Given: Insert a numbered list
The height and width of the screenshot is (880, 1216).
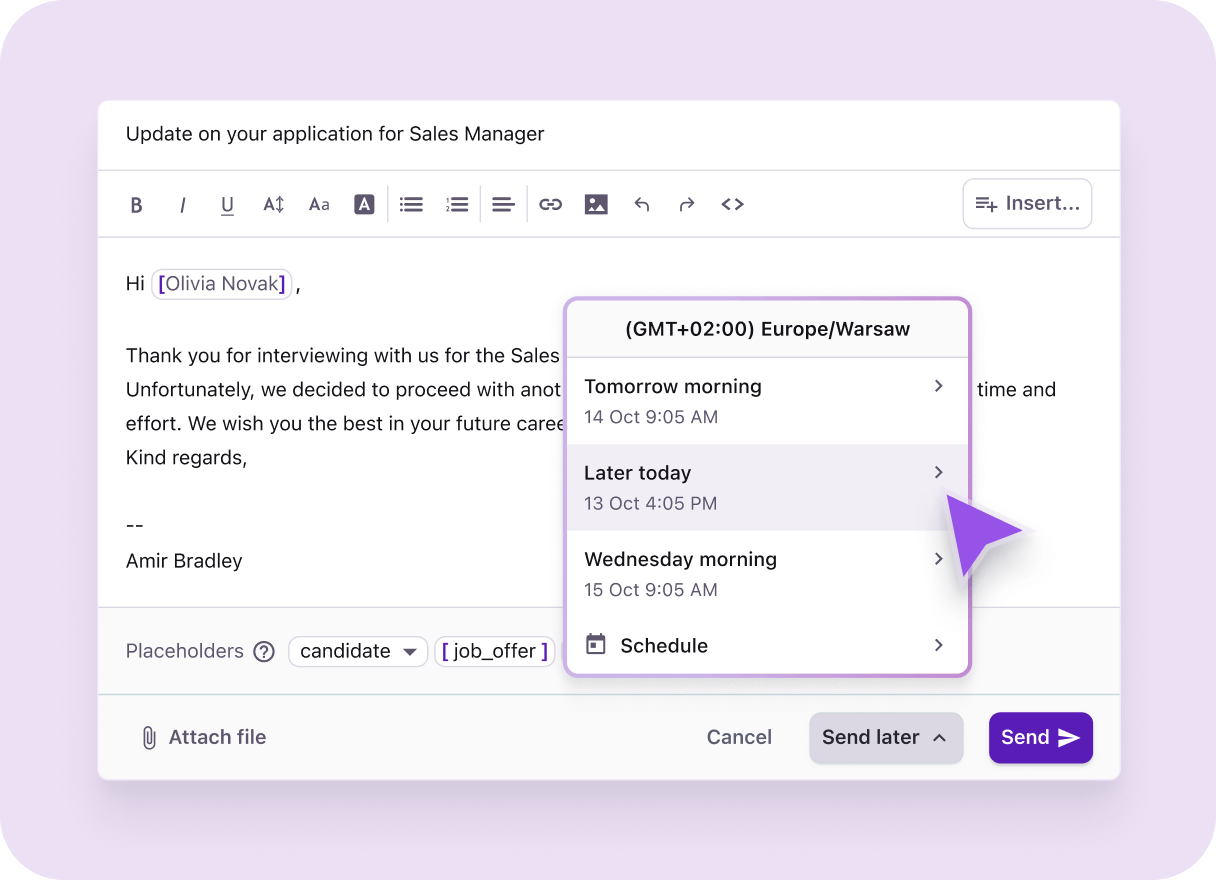Looking at the screenshot, I should click(456, 204).
